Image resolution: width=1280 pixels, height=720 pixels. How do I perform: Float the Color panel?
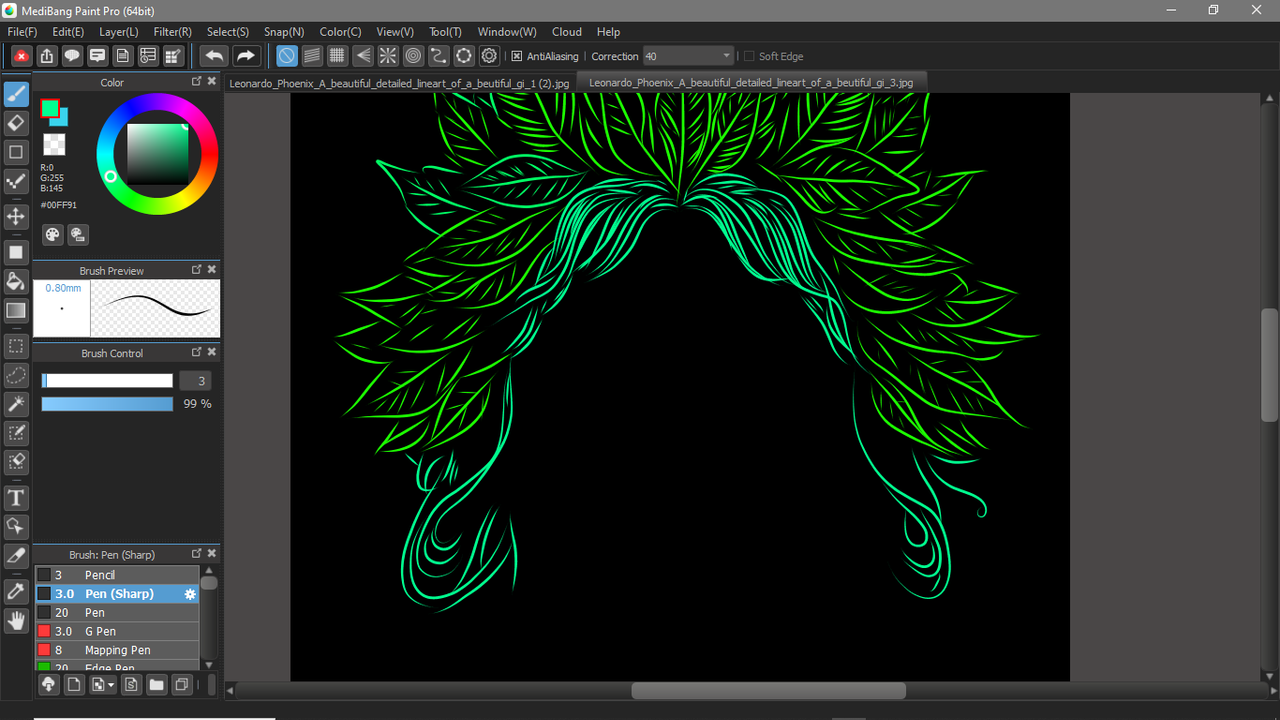[197, 82]
